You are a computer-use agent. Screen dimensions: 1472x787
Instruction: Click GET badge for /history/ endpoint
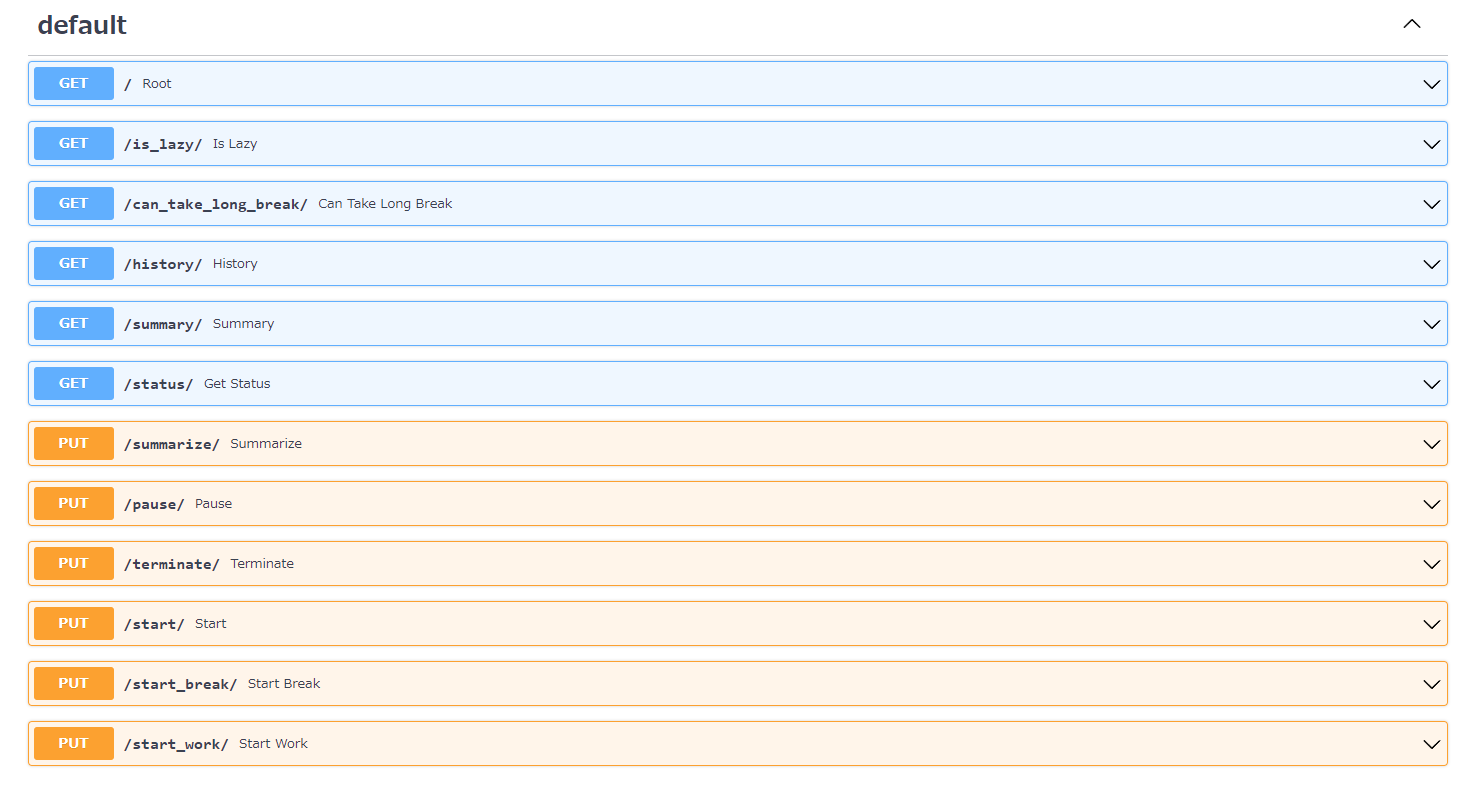[x=74, y=264]
